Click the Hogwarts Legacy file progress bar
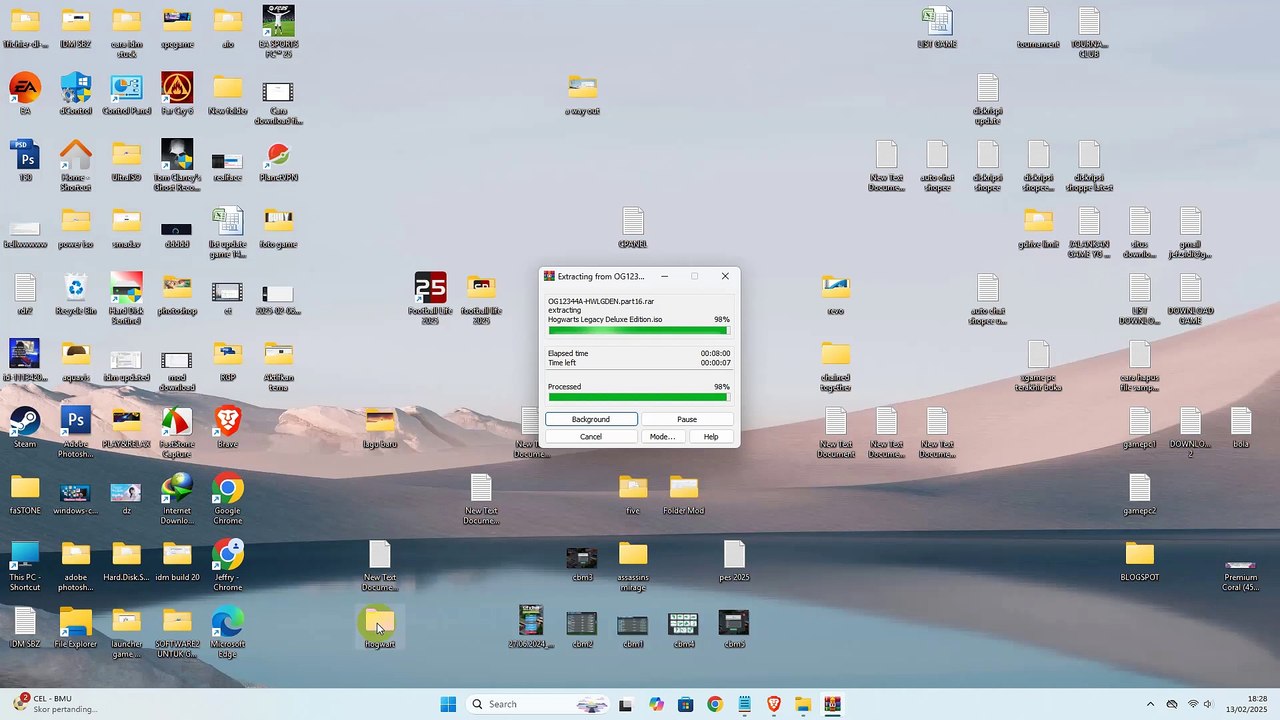The image size is (1280, 720). (639, 330)
